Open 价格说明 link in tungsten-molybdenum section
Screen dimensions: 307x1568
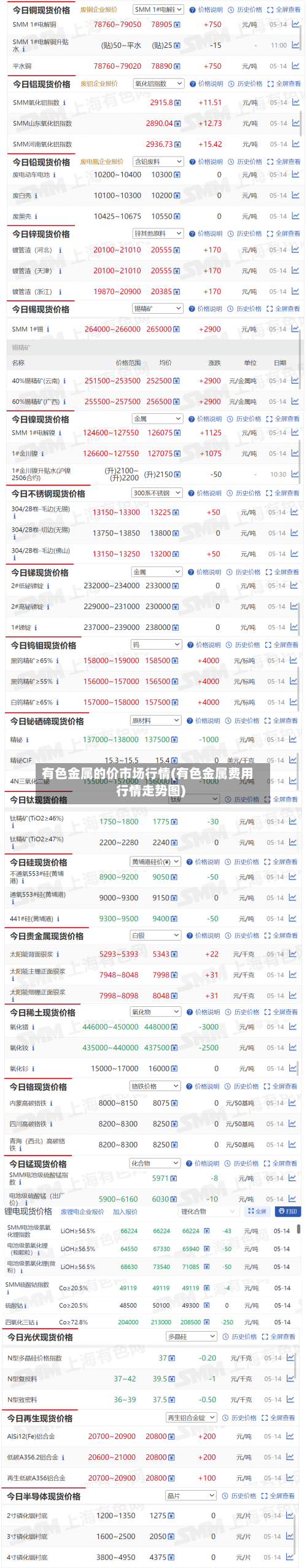pos(204,645)
